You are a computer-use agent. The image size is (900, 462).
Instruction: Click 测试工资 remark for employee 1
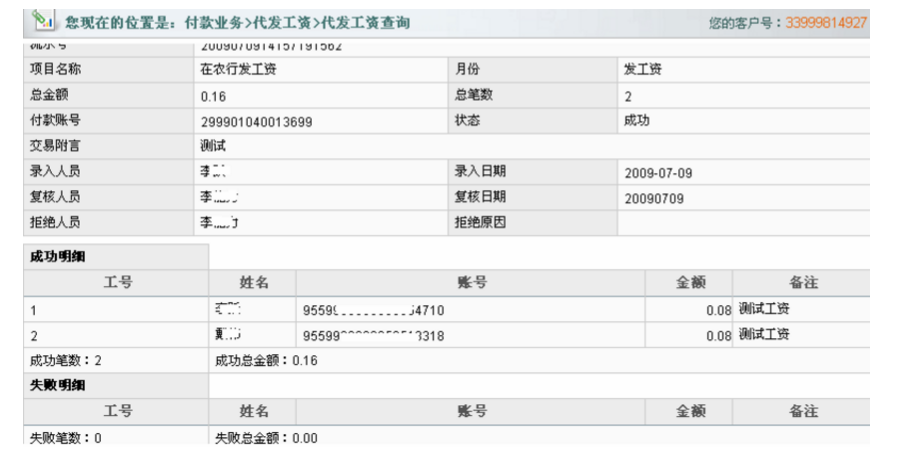(x=764, y=309)
